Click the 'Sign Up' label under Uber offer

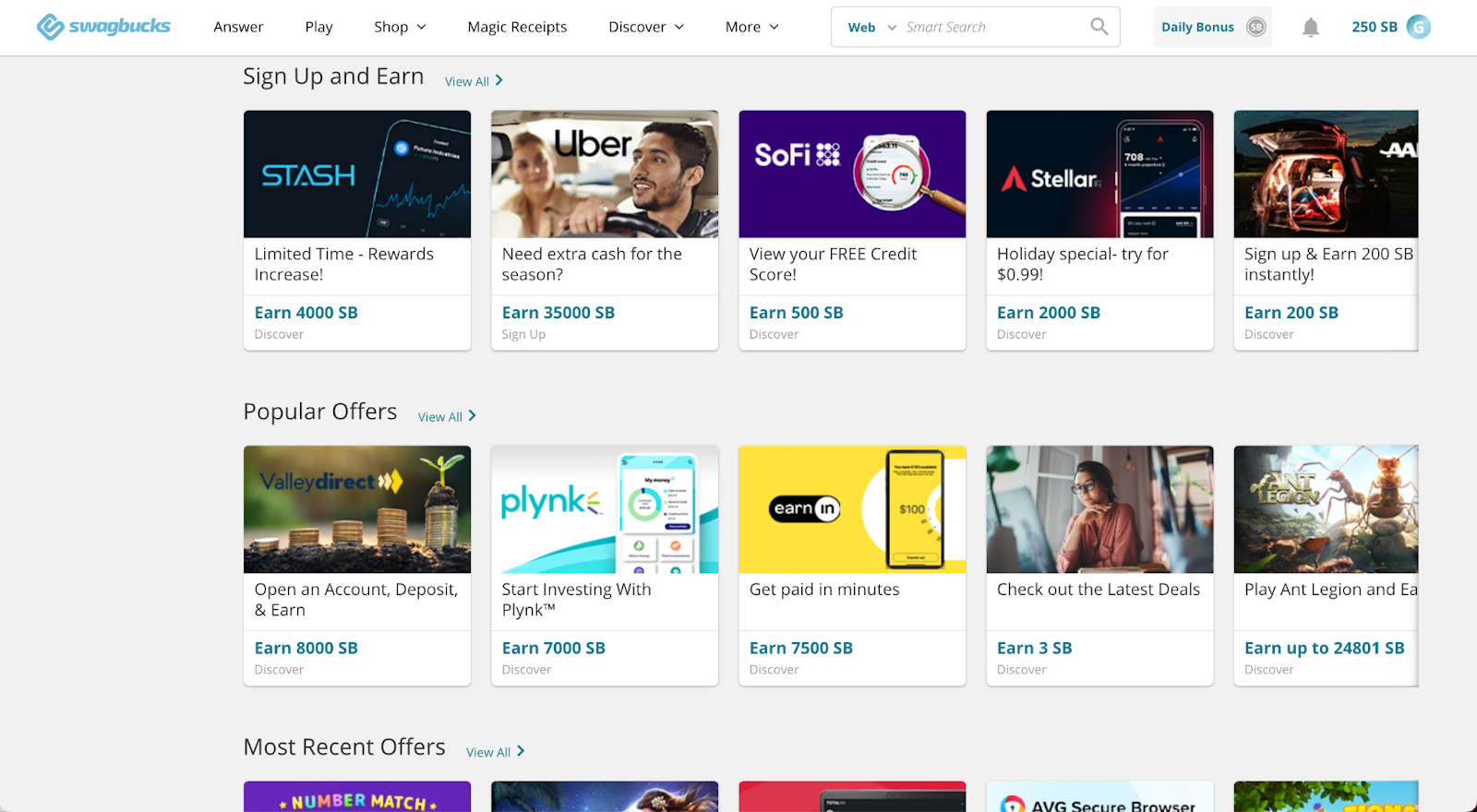coord(523,334)
